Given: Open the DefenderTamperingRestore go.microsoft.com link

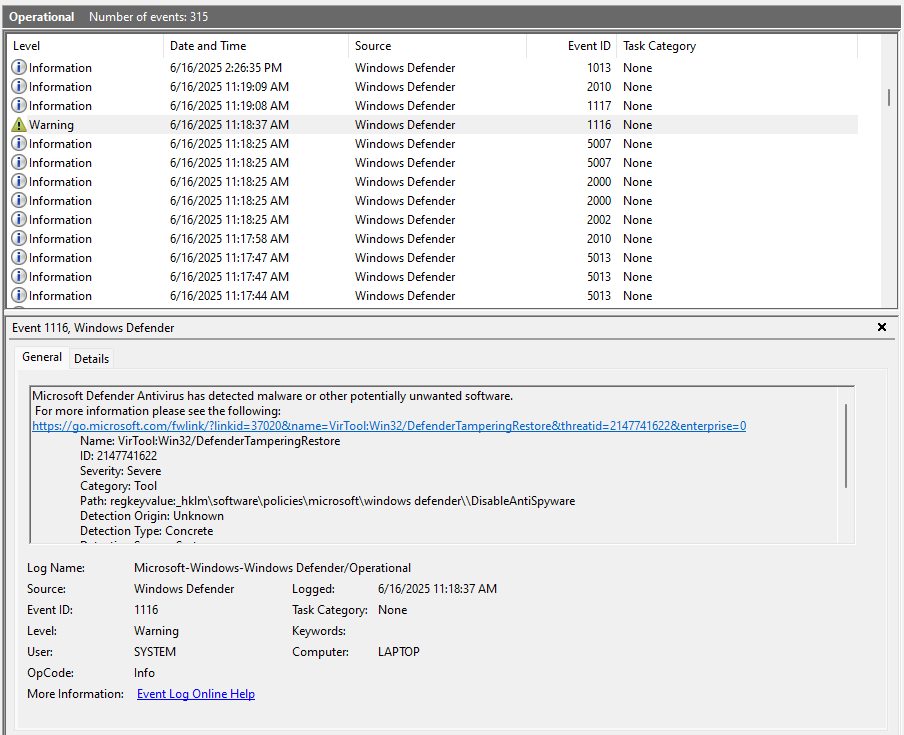Looking at the screenshot, I should [389, 426].
